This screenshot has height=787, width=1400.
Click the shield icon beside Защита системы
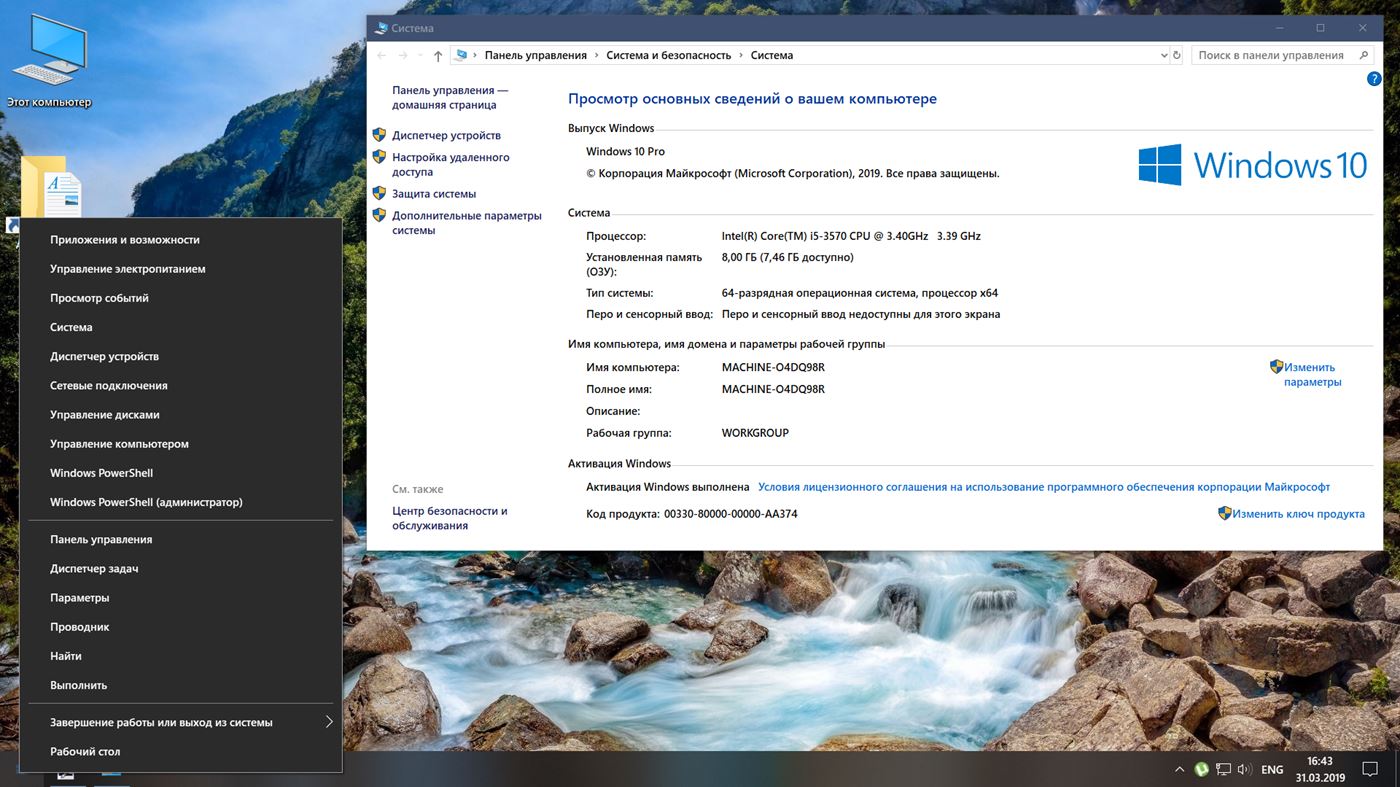(x=379, y=193)
